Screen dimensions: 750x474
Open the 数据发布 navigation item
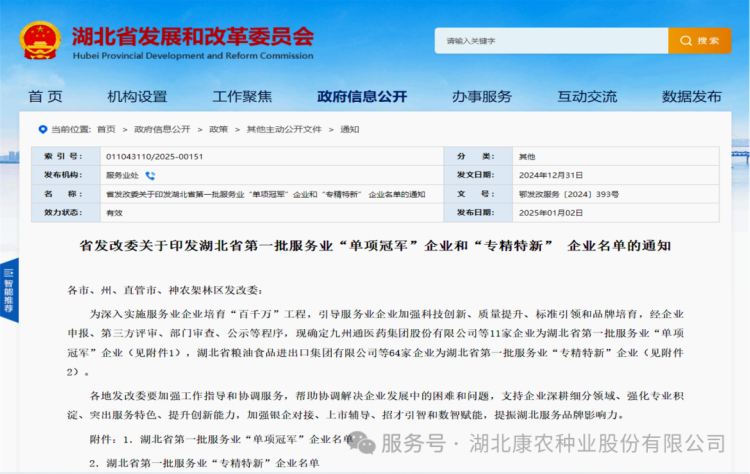pyautogui.click(x=691, y=97)
